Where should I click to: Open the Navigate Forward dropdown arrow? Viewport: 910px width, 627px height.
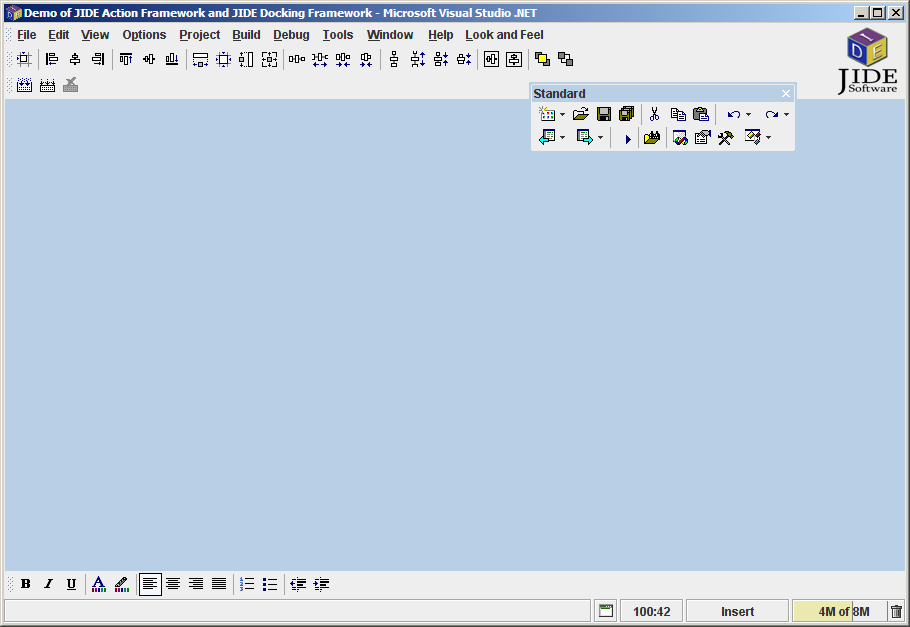(601, 138)
